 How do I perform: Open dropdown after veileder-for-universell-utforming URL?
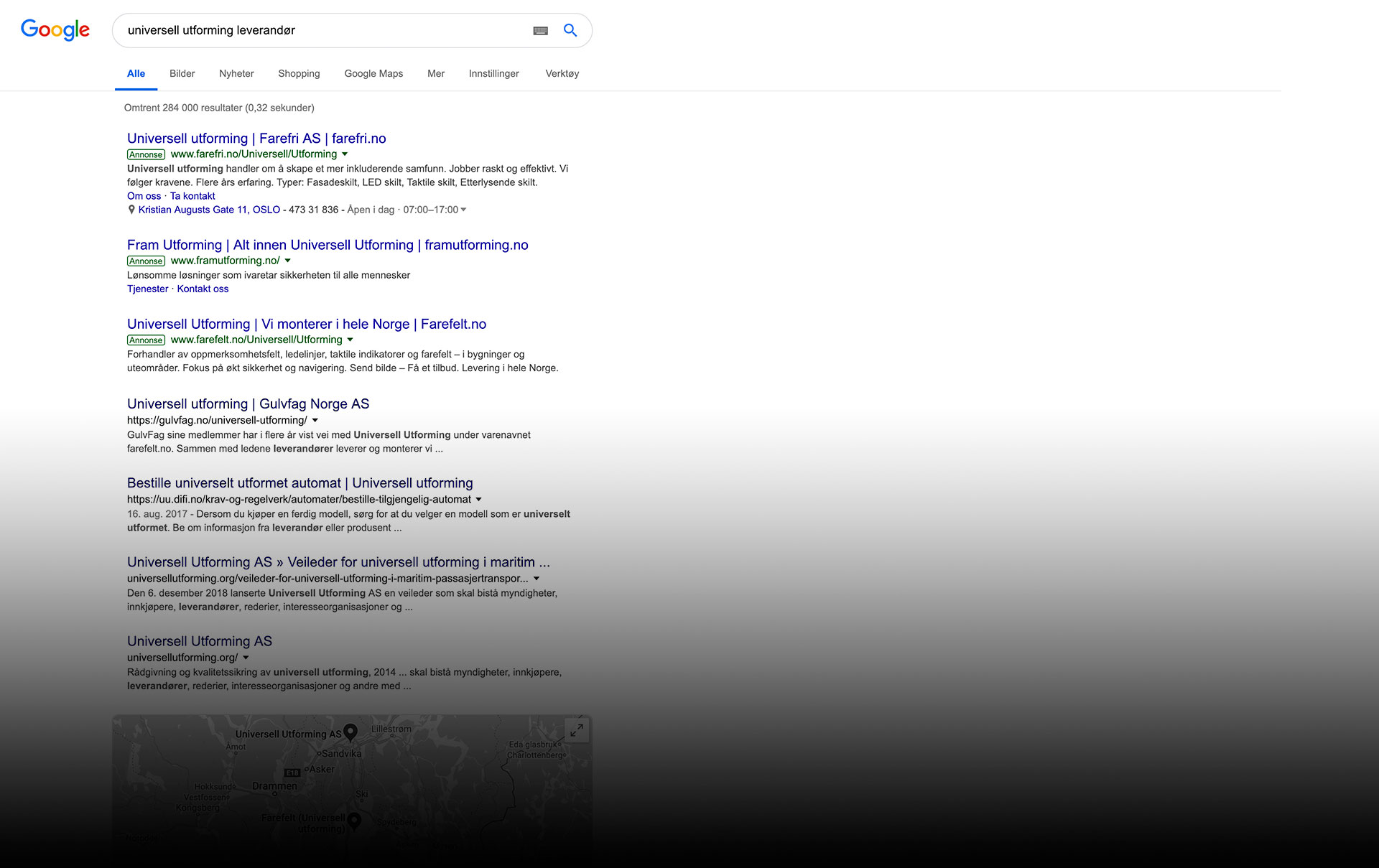point(537,578)
